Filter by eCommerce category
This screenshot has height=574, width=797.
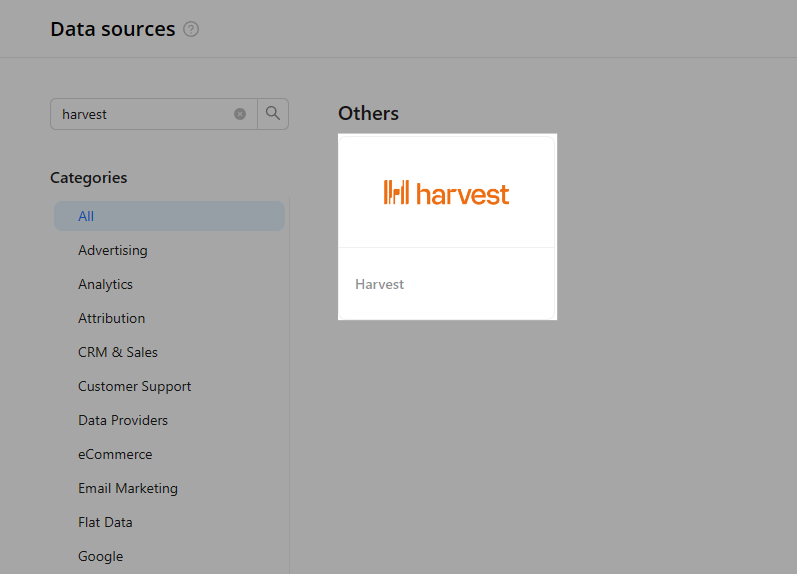tap(115, 455)
